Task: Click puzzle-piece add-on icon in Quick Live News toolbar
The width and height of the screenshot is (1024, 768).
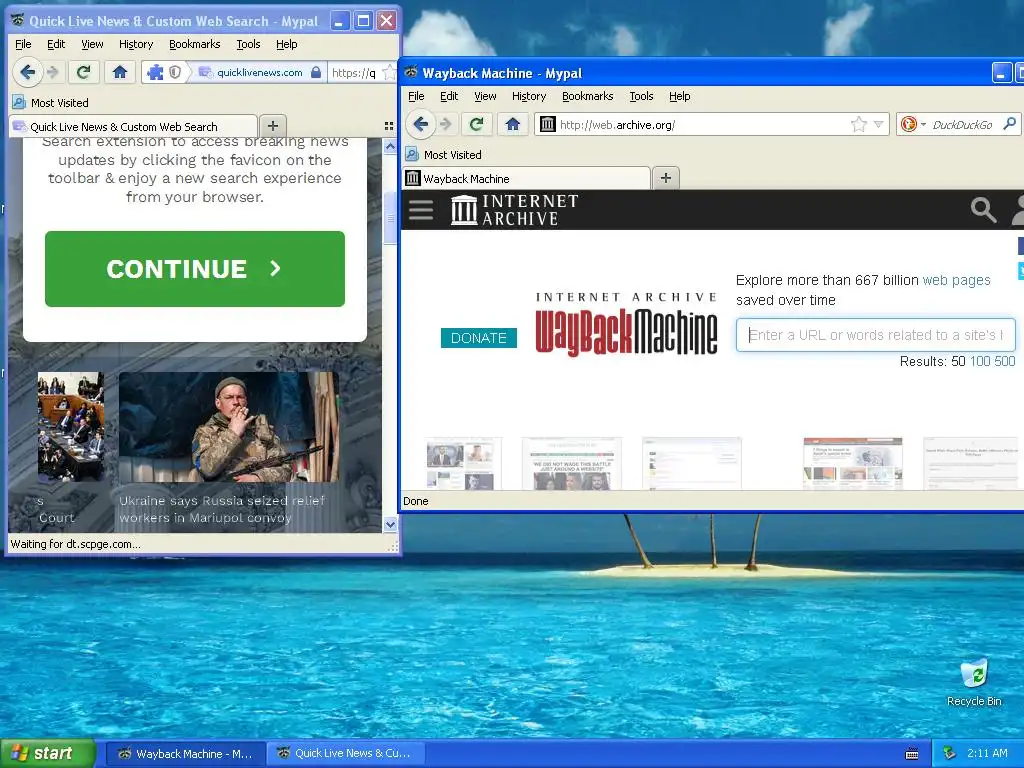Action: (x=155, y=72)
